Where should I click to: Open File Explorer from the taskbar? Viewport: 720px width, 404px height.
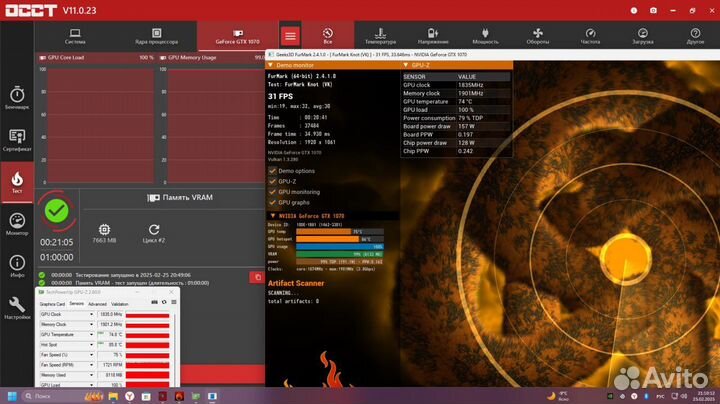pos(113,396)
